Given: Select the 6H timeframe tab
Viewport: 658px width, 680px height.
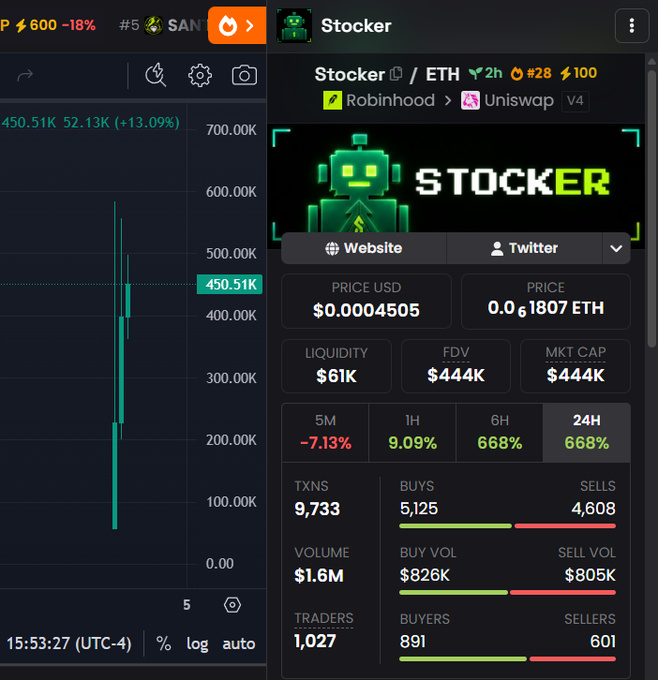Looking at the screenshot, I should coord(499,433).
